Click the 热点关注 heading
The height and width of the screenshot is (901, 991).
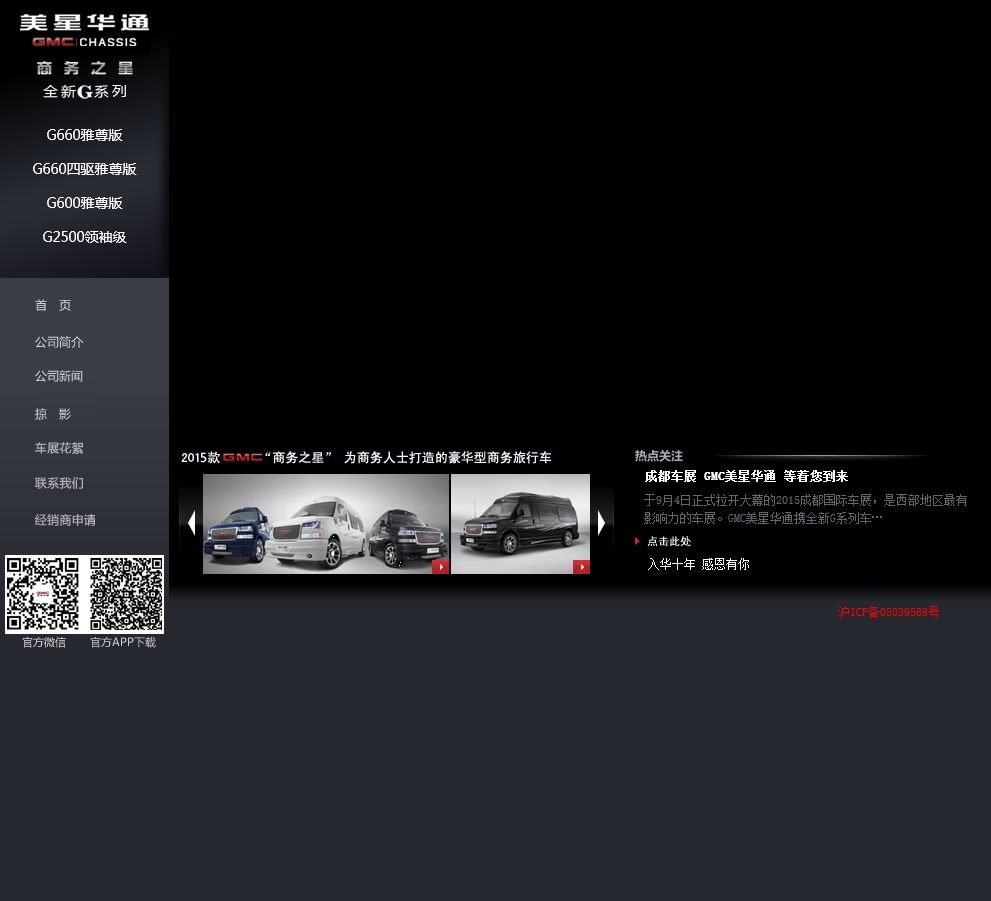pos(659,456)
